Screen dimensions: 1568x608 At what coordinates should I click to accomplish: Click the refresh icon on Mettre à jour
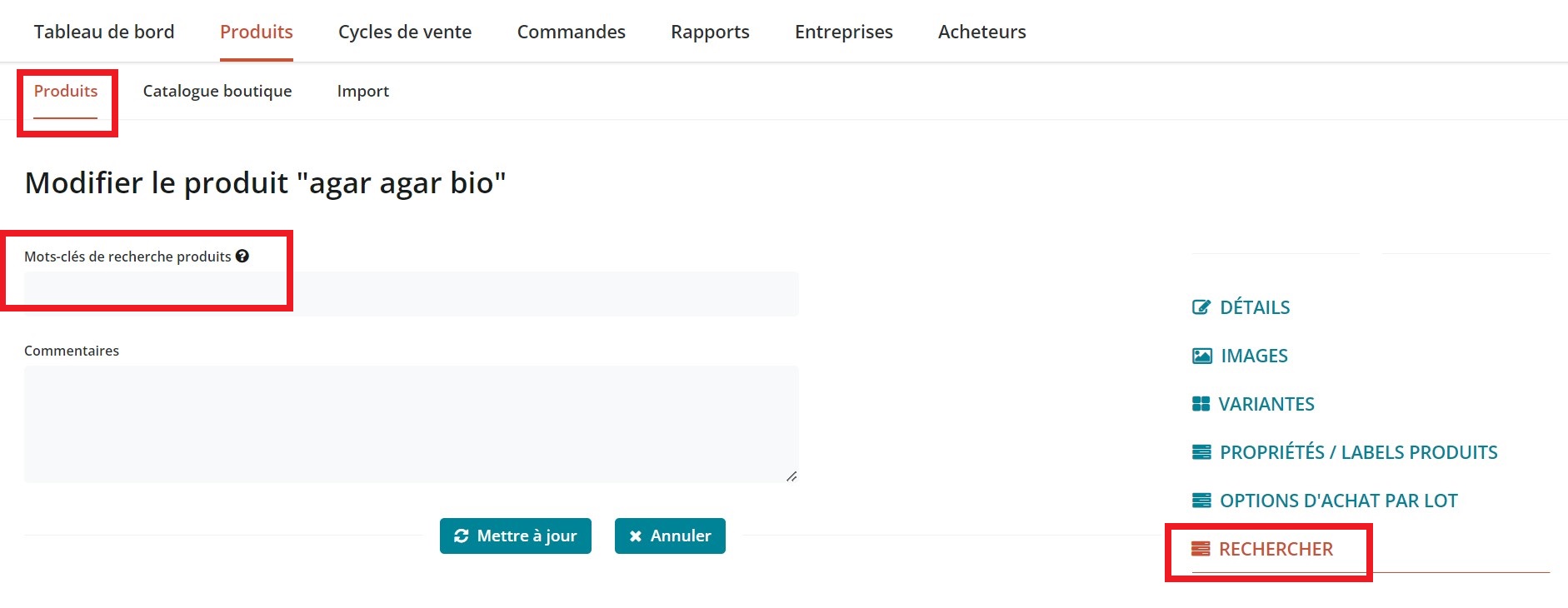point(461,536)
